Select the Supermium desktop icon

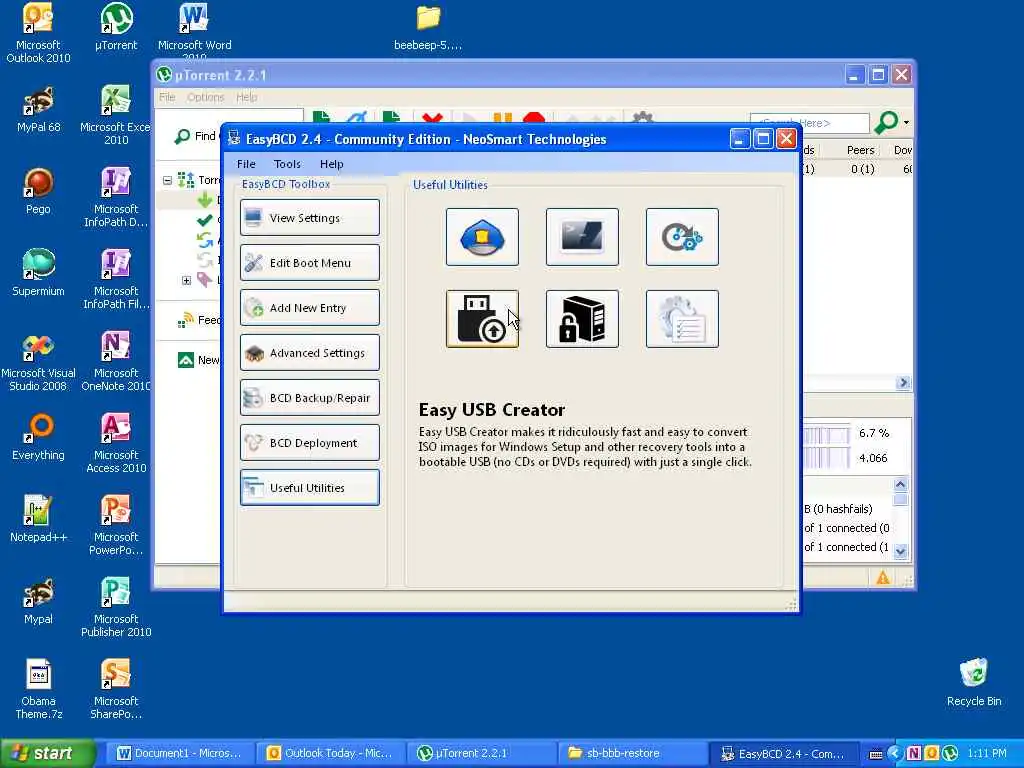38,273
